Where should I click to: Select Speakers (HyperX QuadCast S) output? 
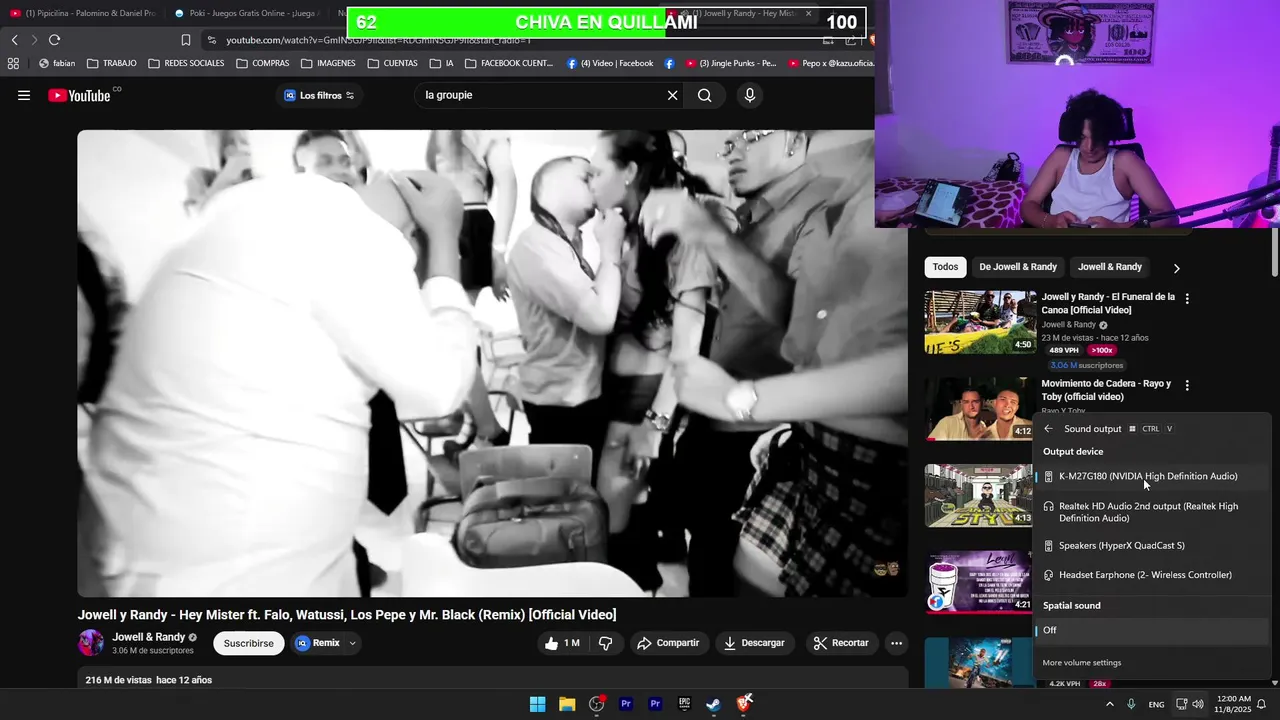click(x=1152, y=546)
